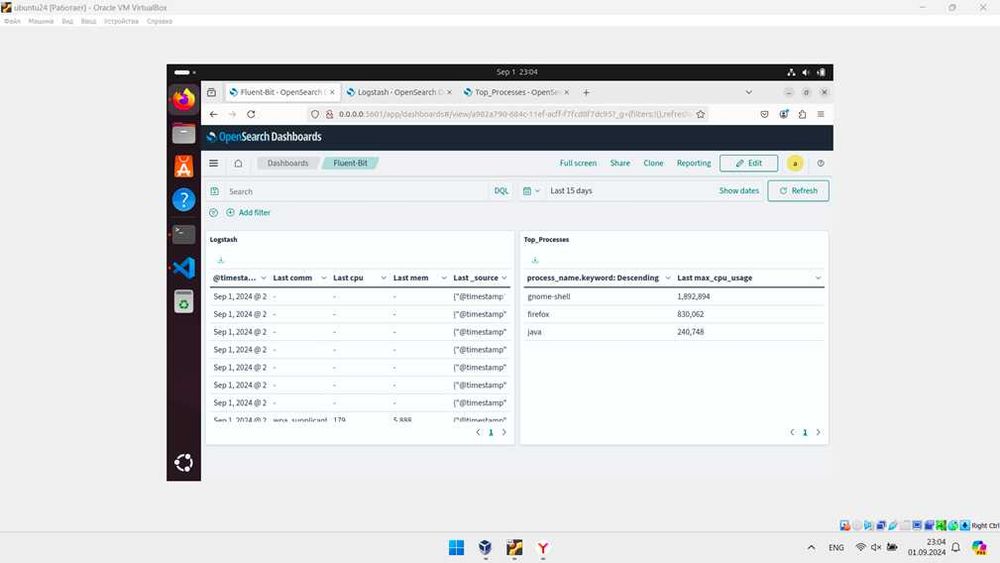Open a new Firefox tab
Viewport: 1000px width, 563px height.
coord(586,92)
